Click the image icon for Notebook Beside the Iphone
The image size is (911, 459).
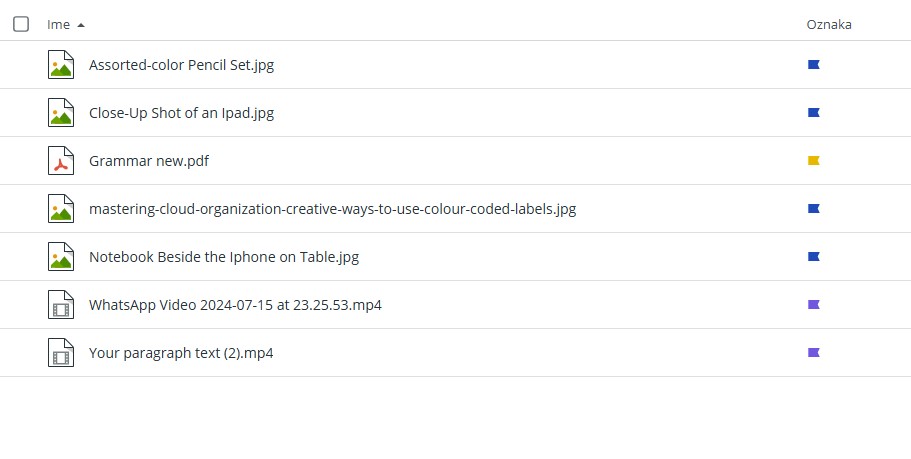(x=60, y=257)
